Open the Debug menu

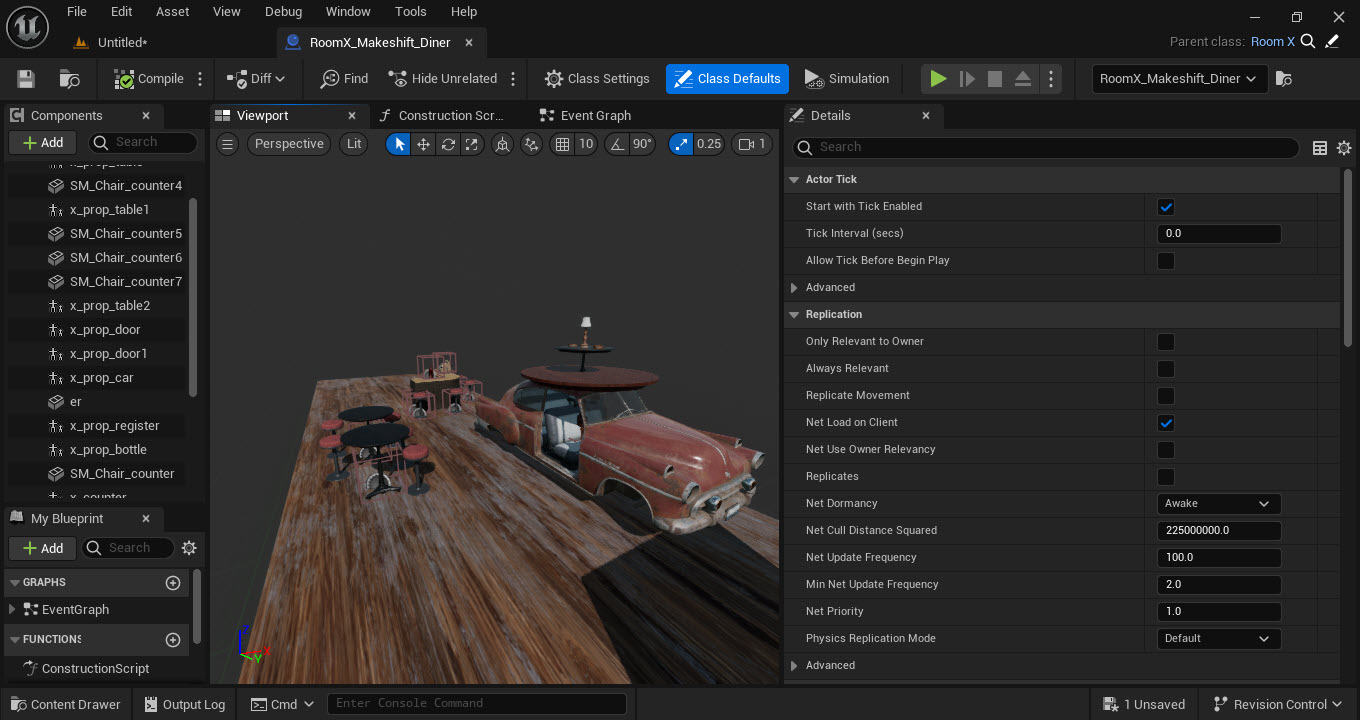pyautogui.click(x=283, y=12)
